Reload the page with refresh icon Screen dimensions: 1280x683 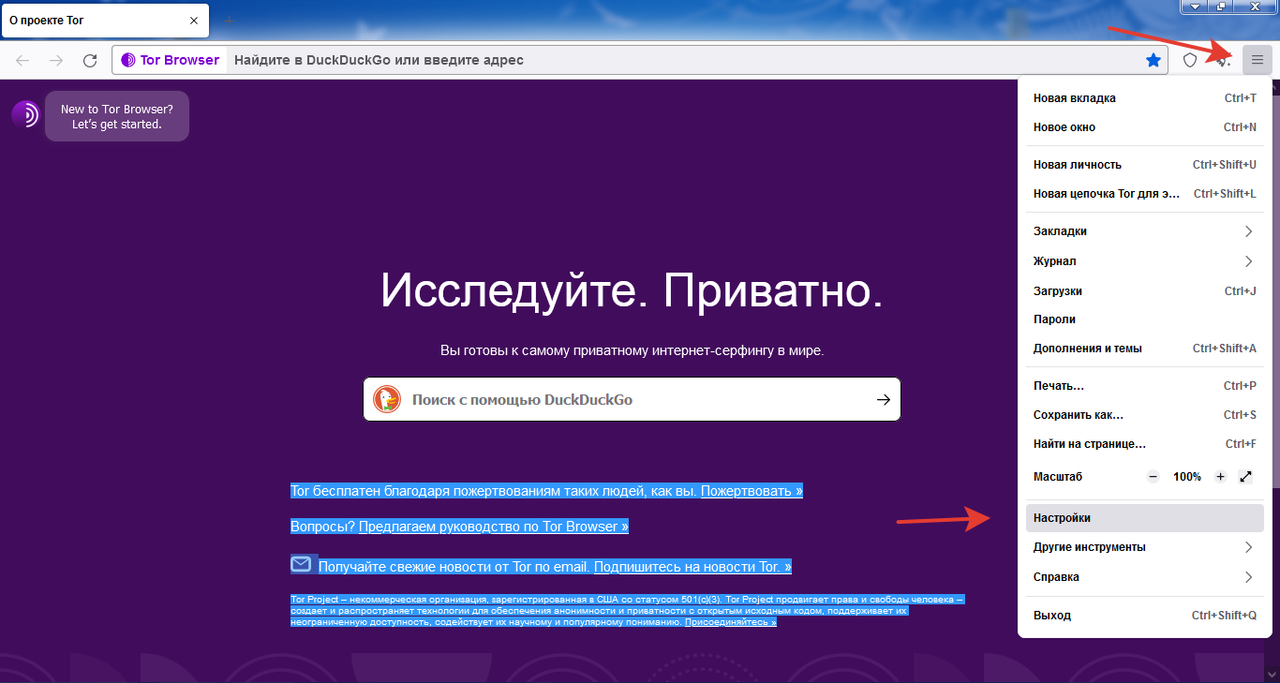[90, 60]
